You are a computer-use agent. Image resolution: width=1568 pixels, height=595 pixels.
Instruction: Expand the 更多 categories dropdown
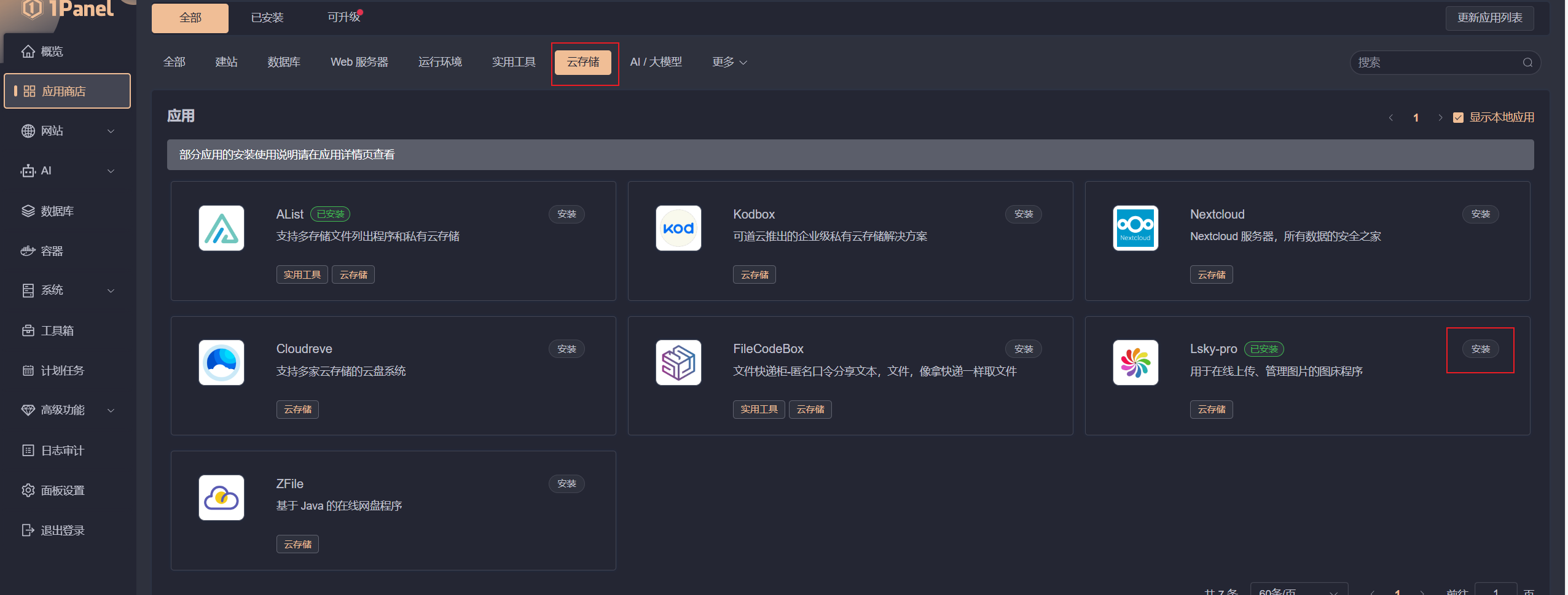coord(729,63)
